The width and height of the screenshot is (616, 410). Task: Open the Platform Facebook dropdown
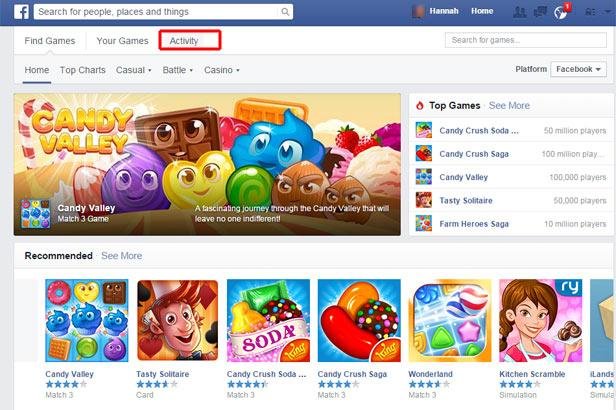coord(578,69)
